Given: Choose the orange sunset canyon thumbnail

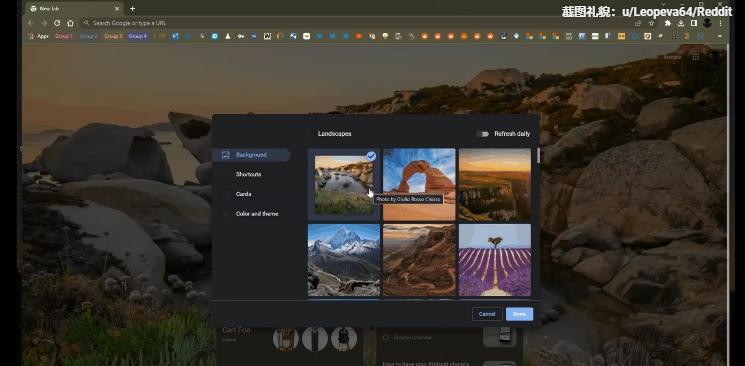Looking at the screenshot, I should pos(495,184).
